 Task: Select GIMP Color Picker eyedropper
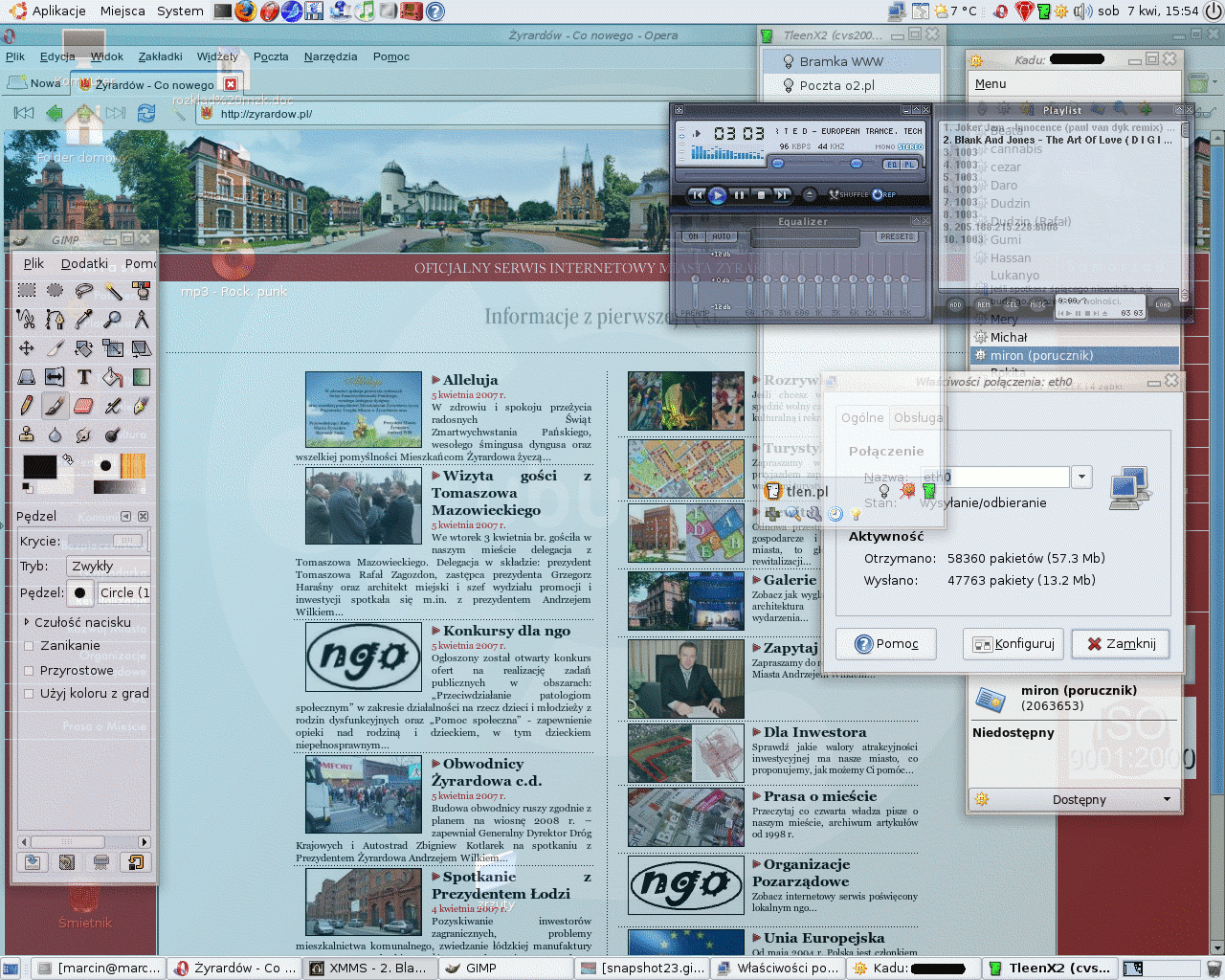(84, 319)
